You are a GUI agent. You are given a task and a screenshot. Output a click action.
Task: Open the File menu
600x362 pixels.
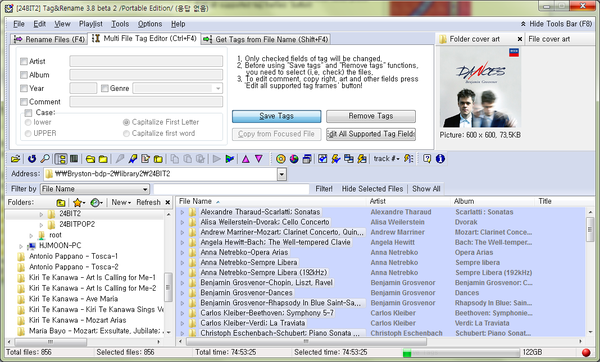point(19,24)
